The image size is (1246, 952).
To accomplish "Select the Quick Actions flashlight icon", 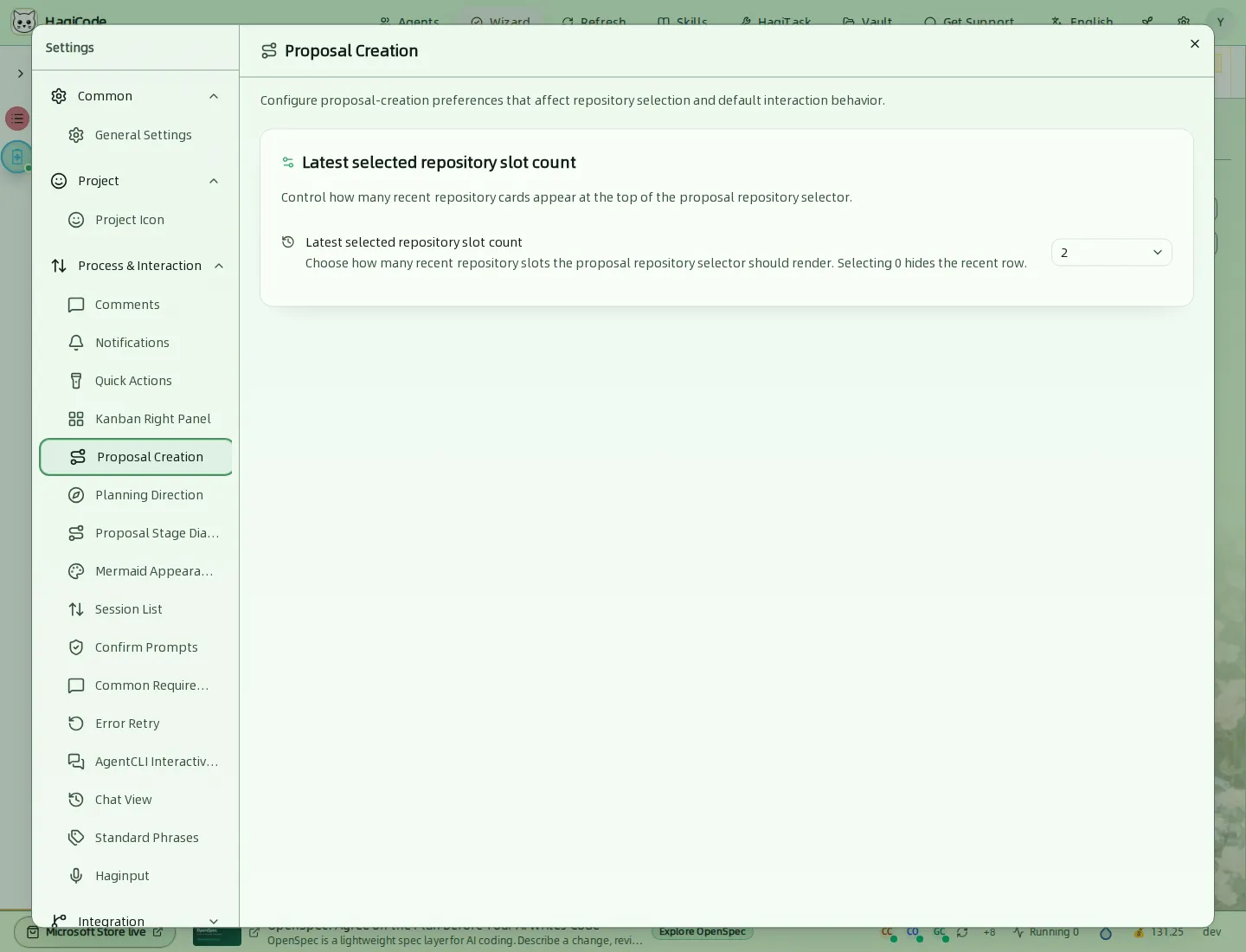I will click(76, 381).
